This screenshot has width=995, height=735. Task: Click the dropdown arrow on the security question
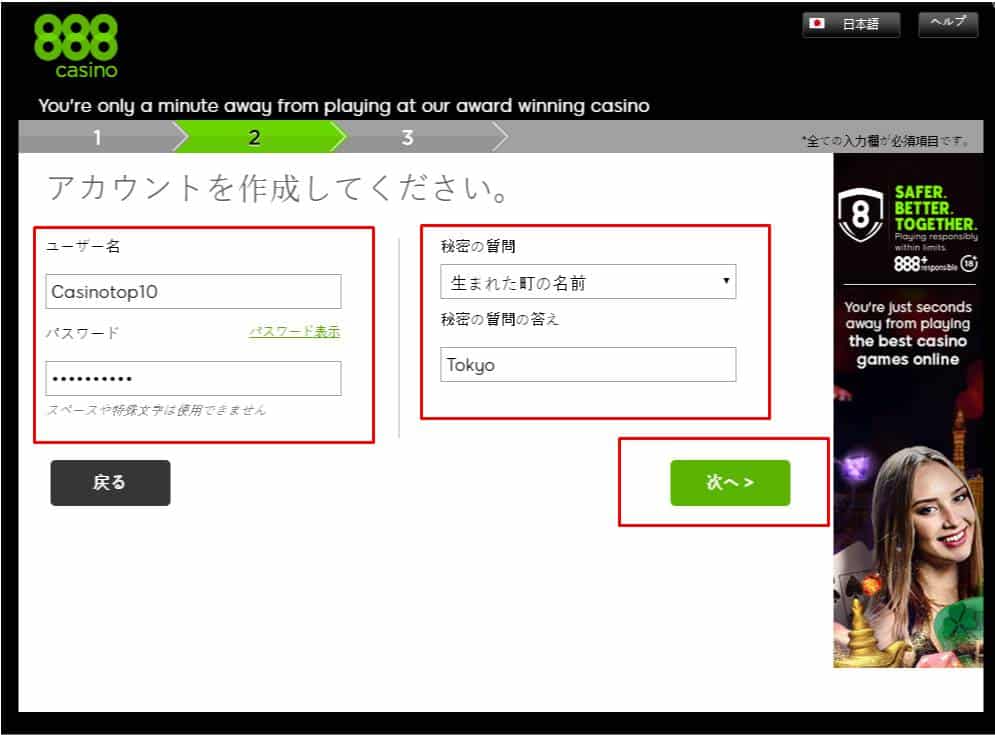click(x=724, y=281)
